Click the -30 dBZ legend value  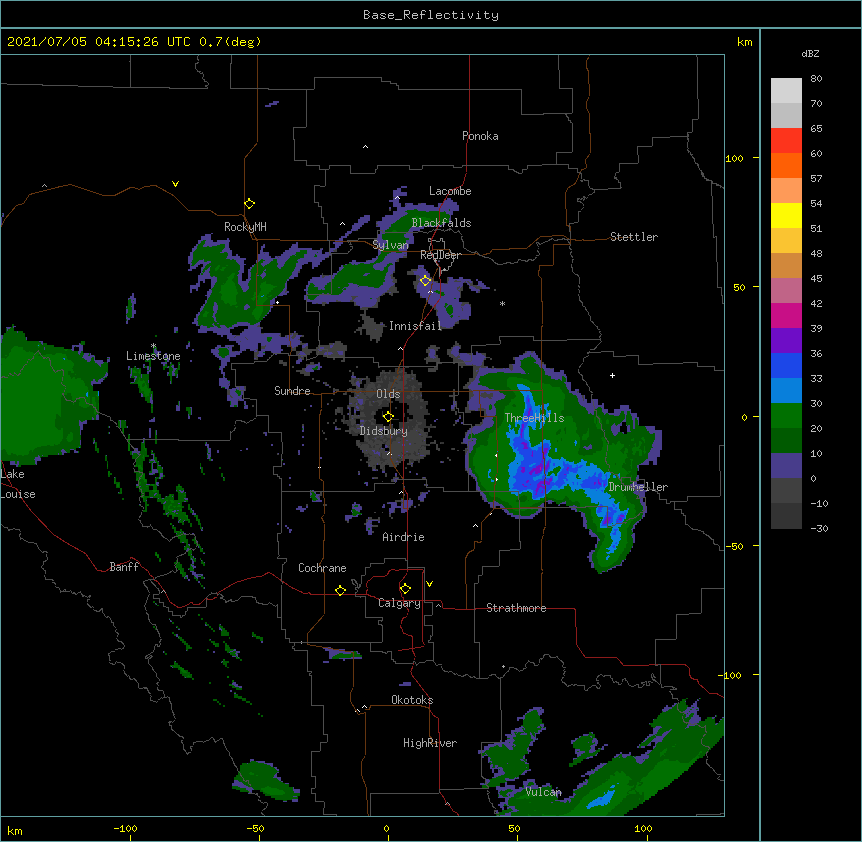pos(819,529)
